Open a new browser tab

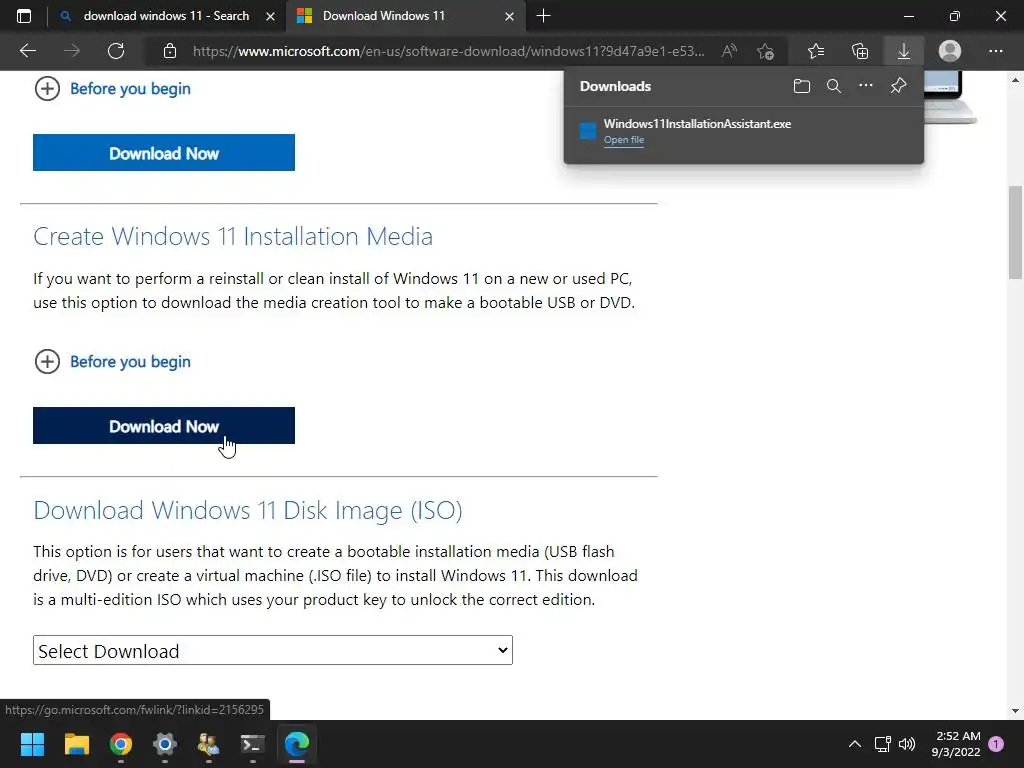(543, 16)
